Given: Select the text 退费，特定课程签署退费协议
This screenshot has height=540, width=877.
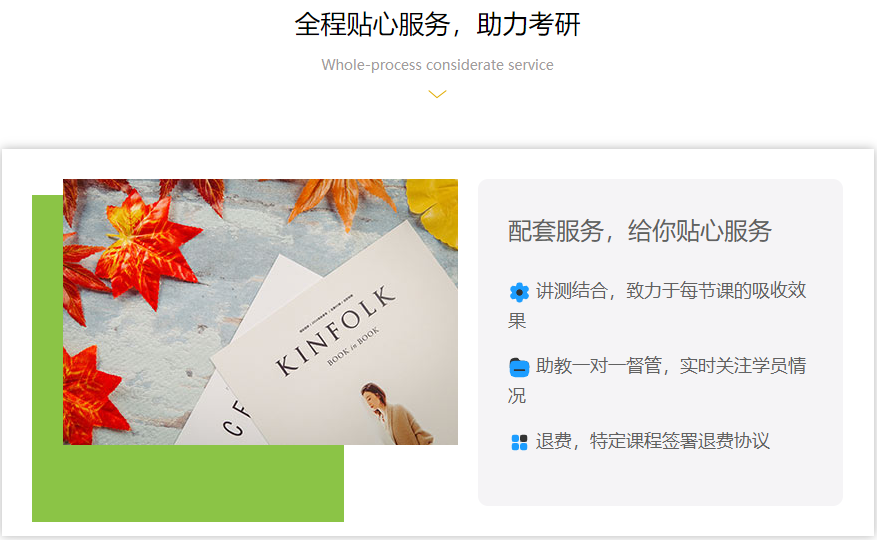Looking at the screenshot, I should point(653,441).
